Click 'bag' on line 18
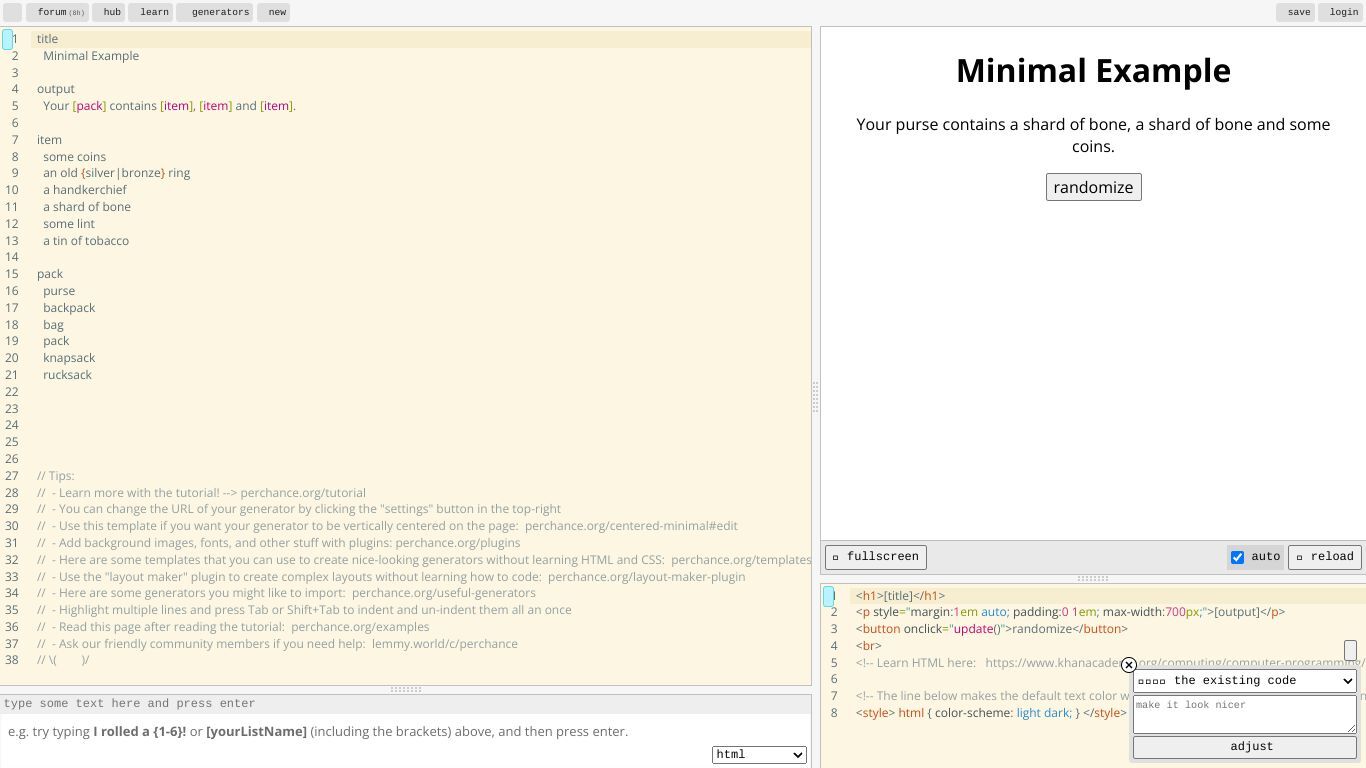This screenshot has height=768, width=1366. (x=53, y=325)
